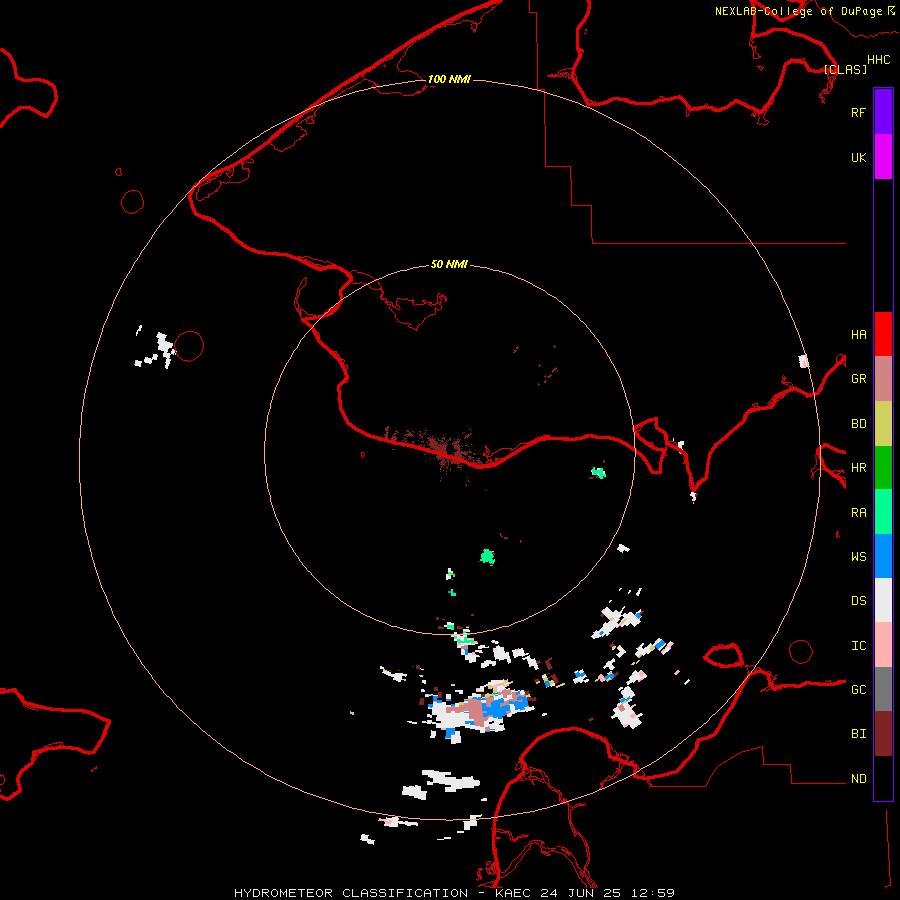
Task: Click the DS white legend swatch
Action: point(883,600)
